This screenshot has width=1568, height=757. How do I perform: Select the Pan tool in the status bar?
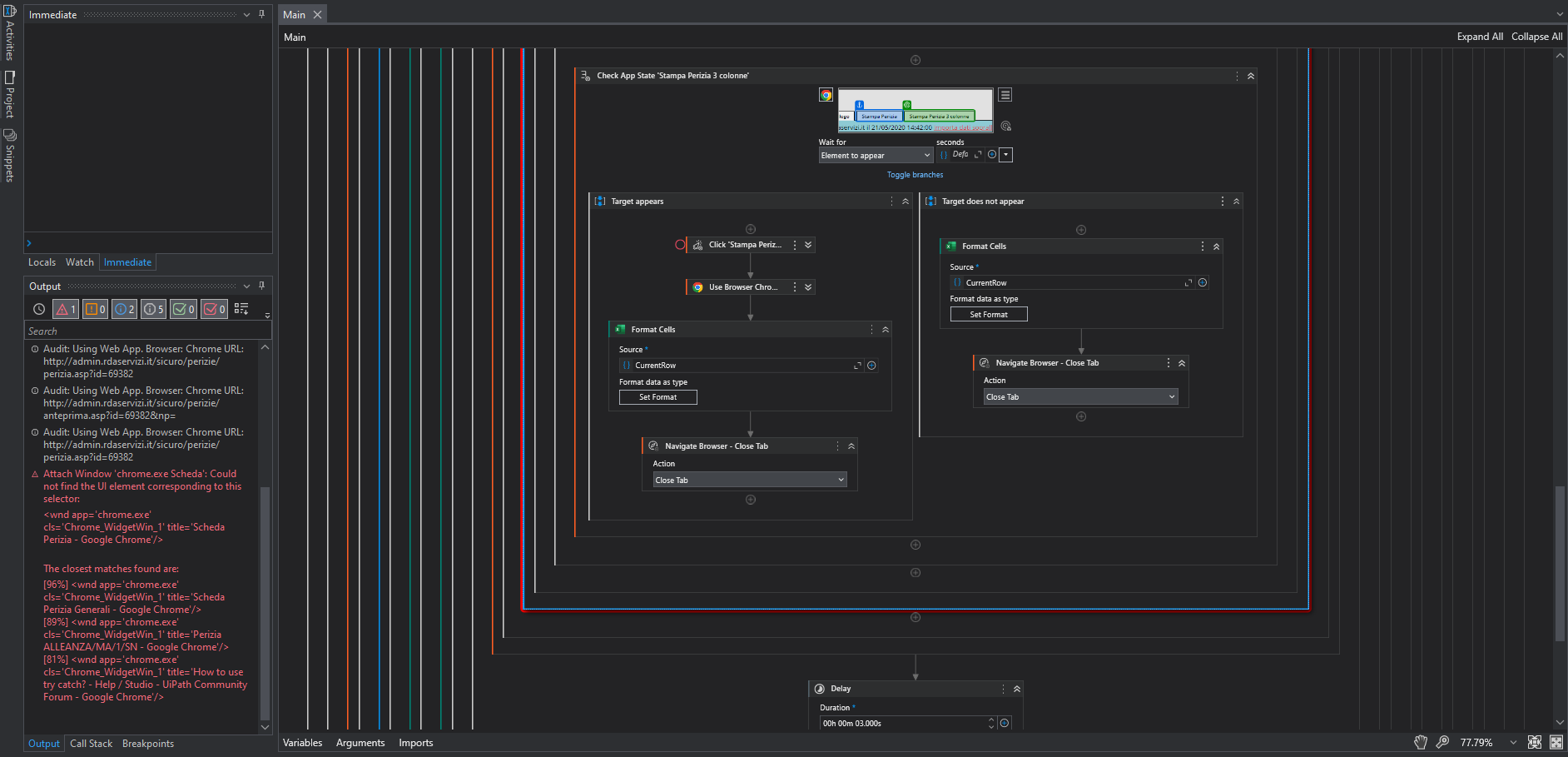click(1421, 742)
